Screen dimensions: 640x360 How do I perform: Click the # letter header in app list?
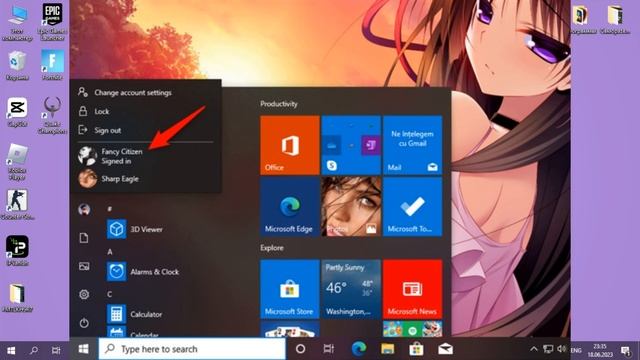[x=109, y=209]
